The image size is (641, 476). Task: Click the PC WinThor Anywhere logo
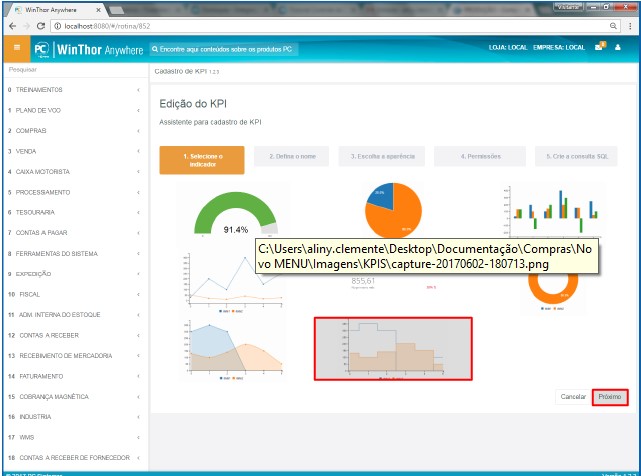click(x=89, y=49)
